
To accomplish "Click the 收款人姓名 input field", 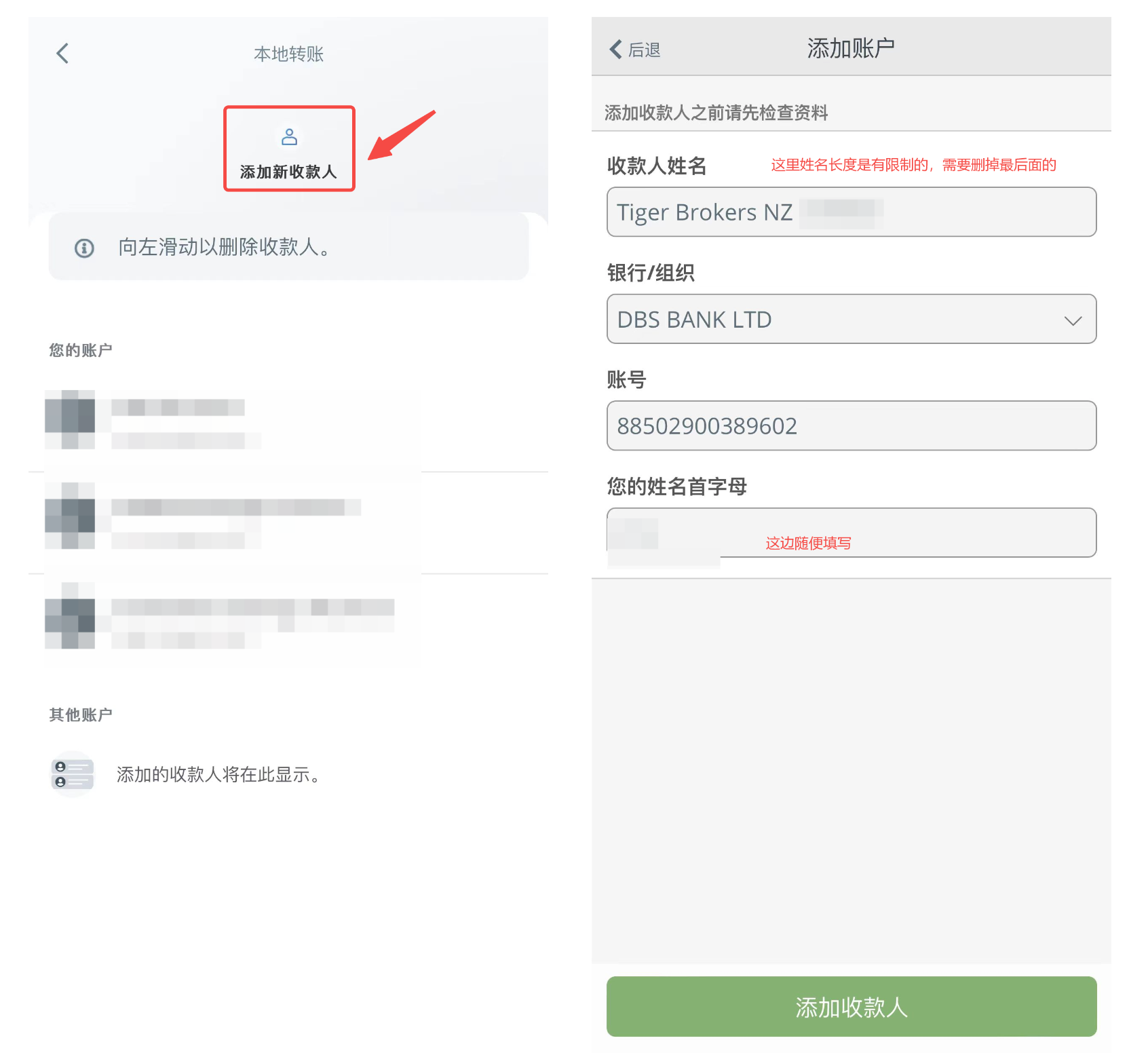I will click(x=852, y=212).
